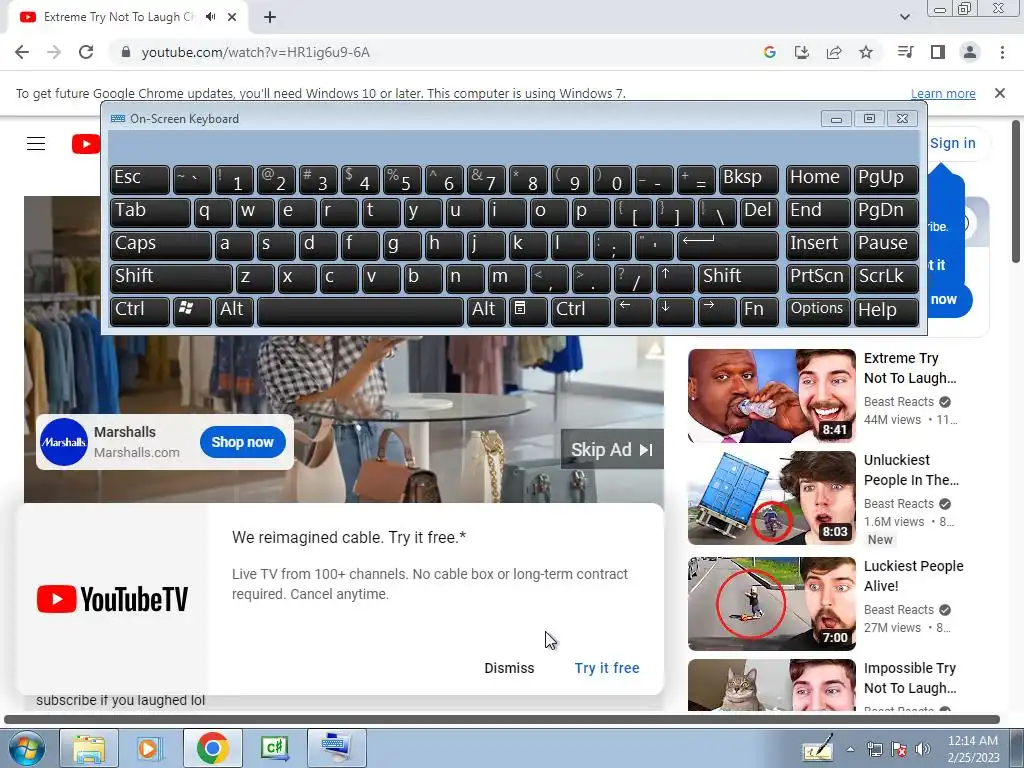
Task: Toggle the left Ctrl key
Action: [140, 311]
